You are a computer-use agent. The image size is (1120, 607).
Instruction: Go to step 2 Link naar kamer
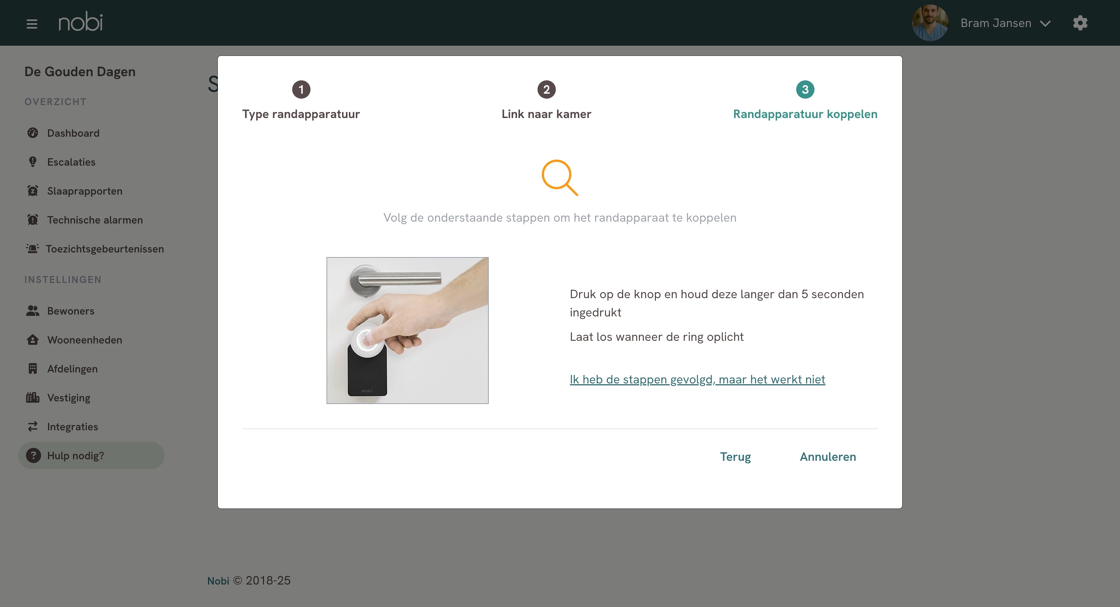(x=546, y=100)
